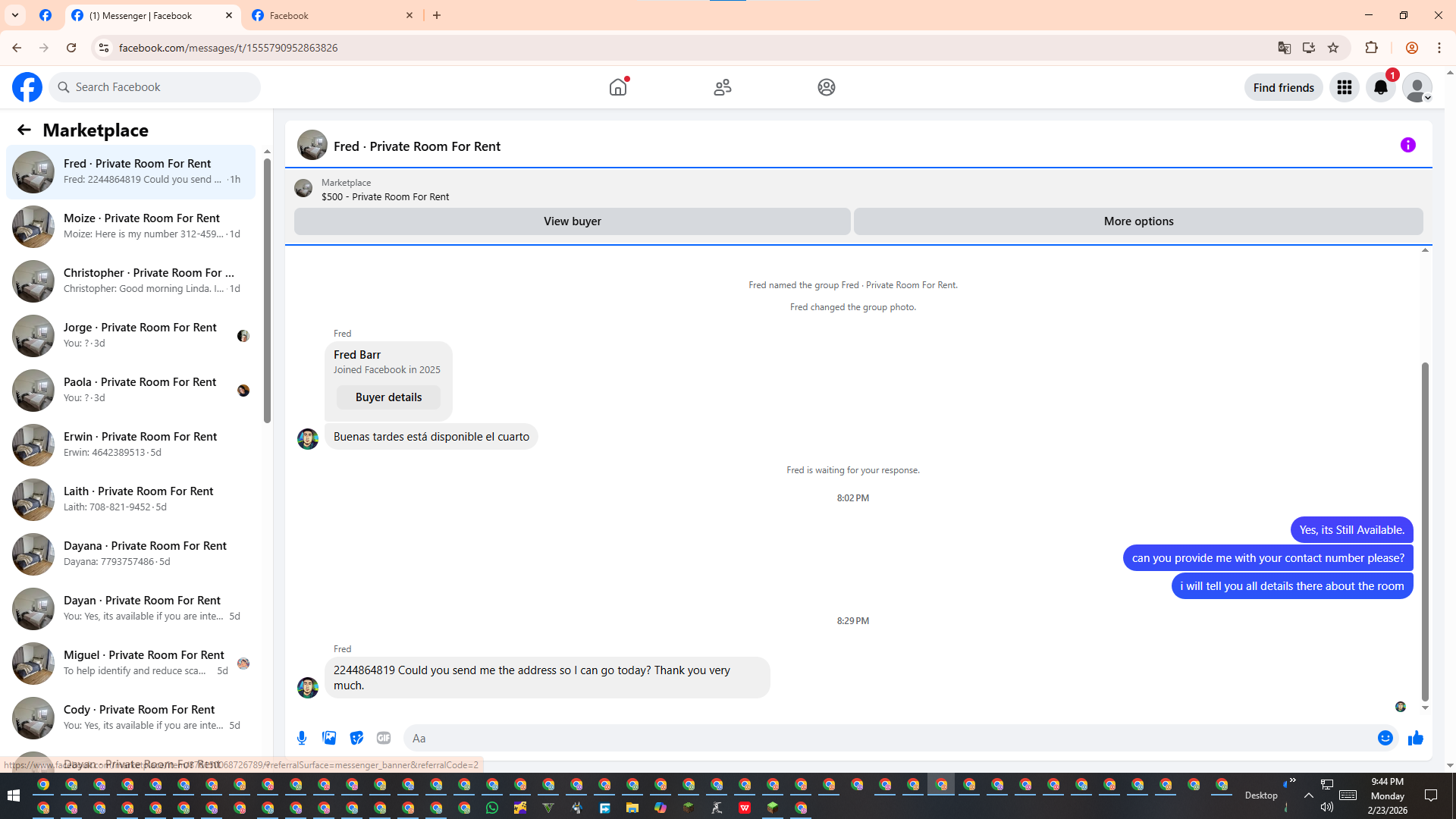This screenshot has width=1456, height=819.
Task: Click the voice clip microphone icon
Action: [x=302, y=738]
